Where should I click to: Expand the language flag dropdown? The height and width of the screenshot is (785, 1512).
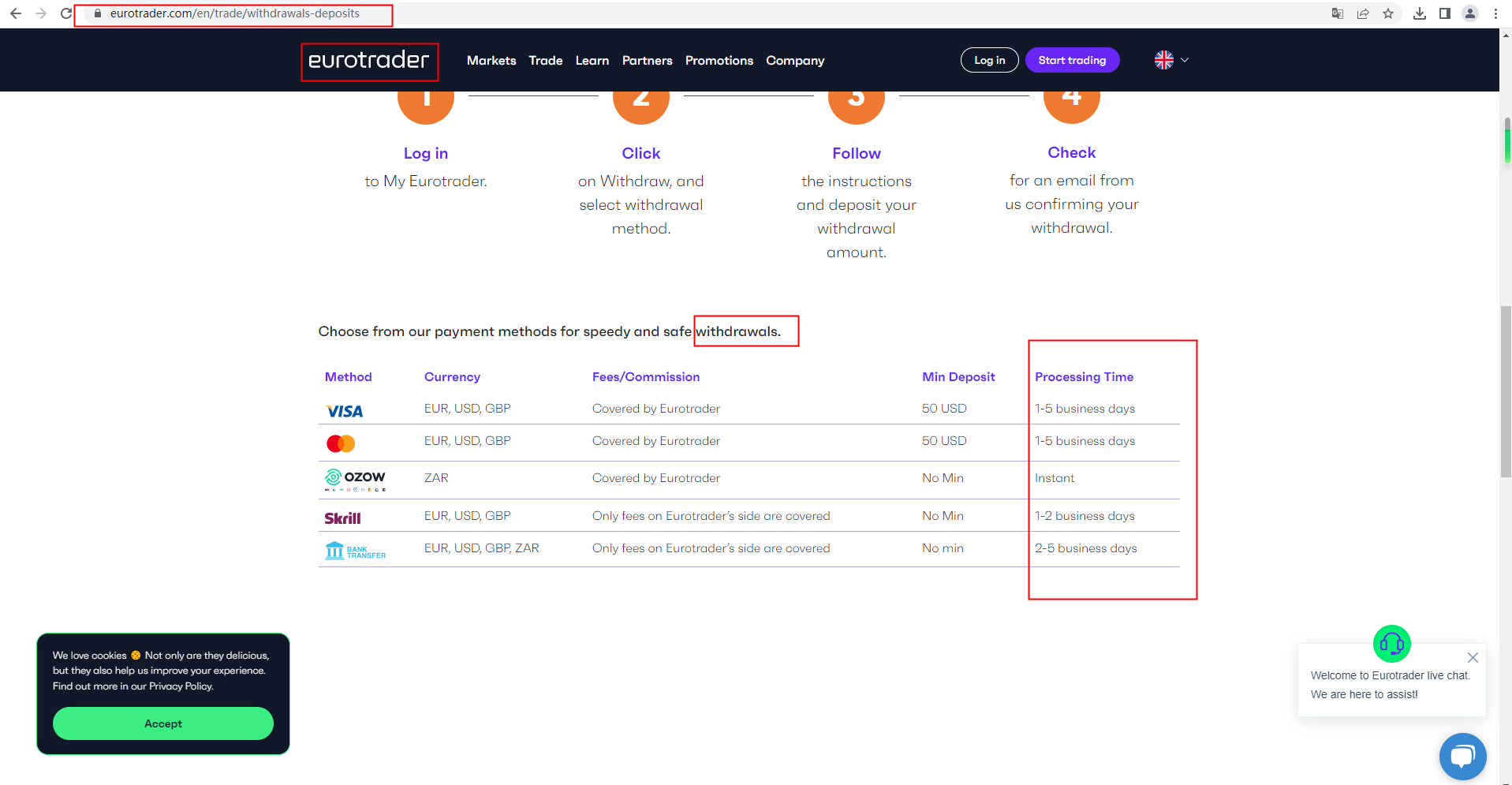coord(1171,60)
